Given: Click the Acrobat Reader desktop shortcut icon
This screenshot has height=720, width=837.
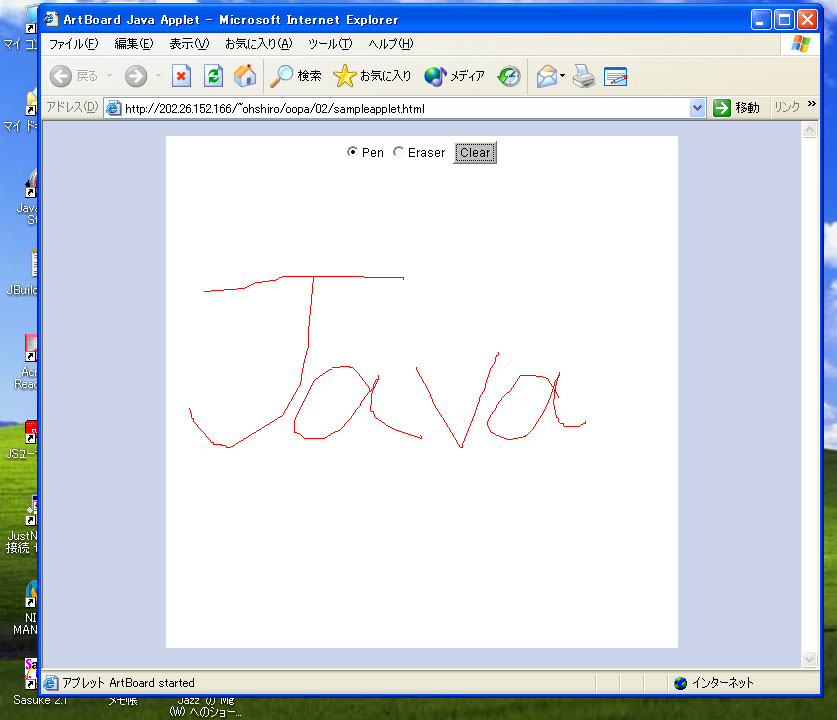Looking at the screenshot, I should pos(31,347).
